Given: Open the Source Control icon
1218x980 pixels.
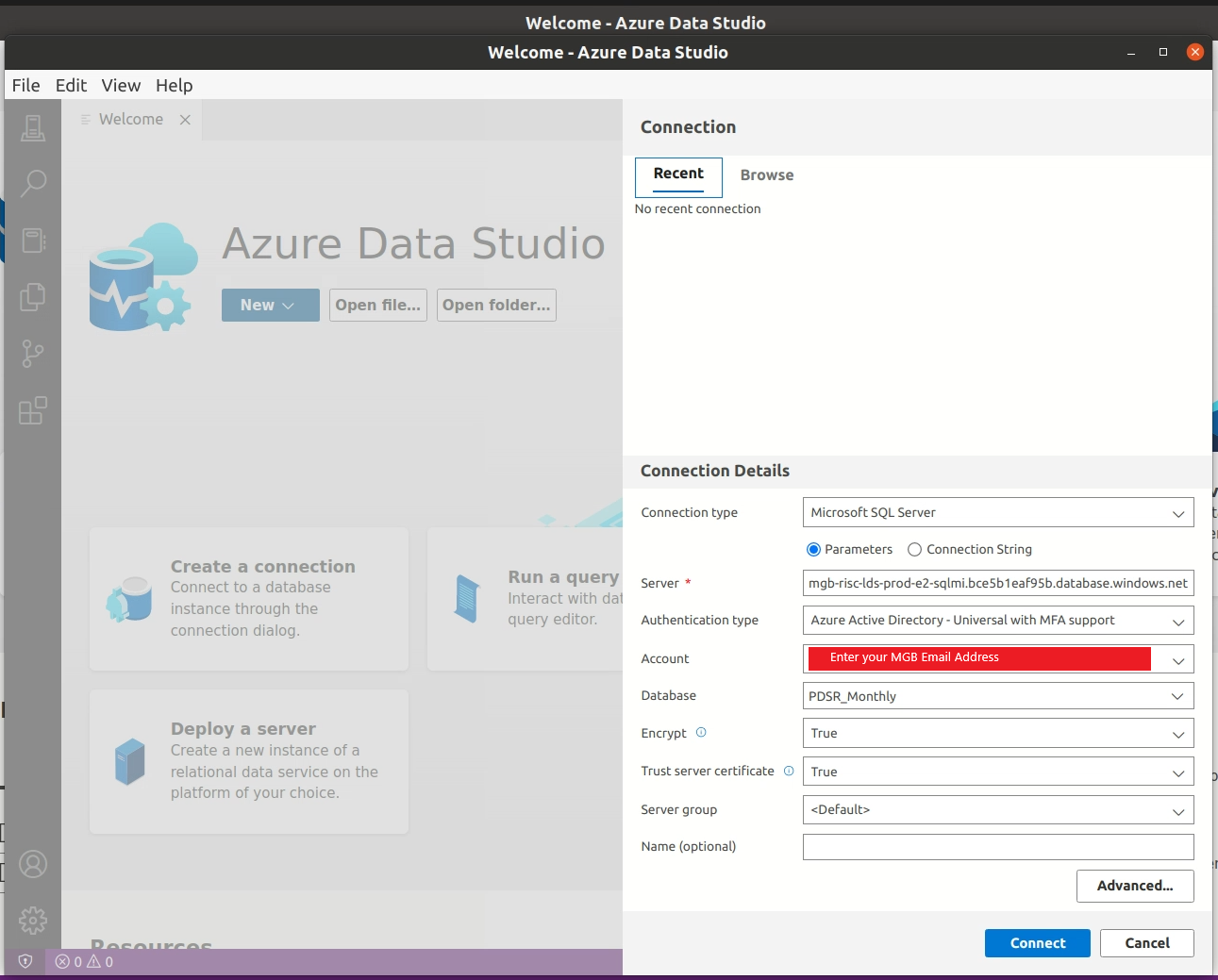Looking at the screenshot, I should pyautogui.click(x=33, y=354).
